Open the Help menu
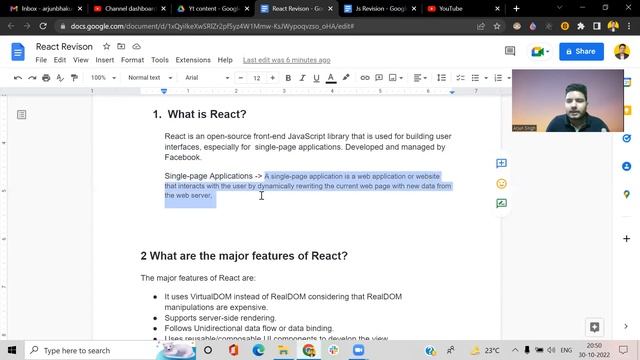 pyautogui.click(x=225, y=60)
